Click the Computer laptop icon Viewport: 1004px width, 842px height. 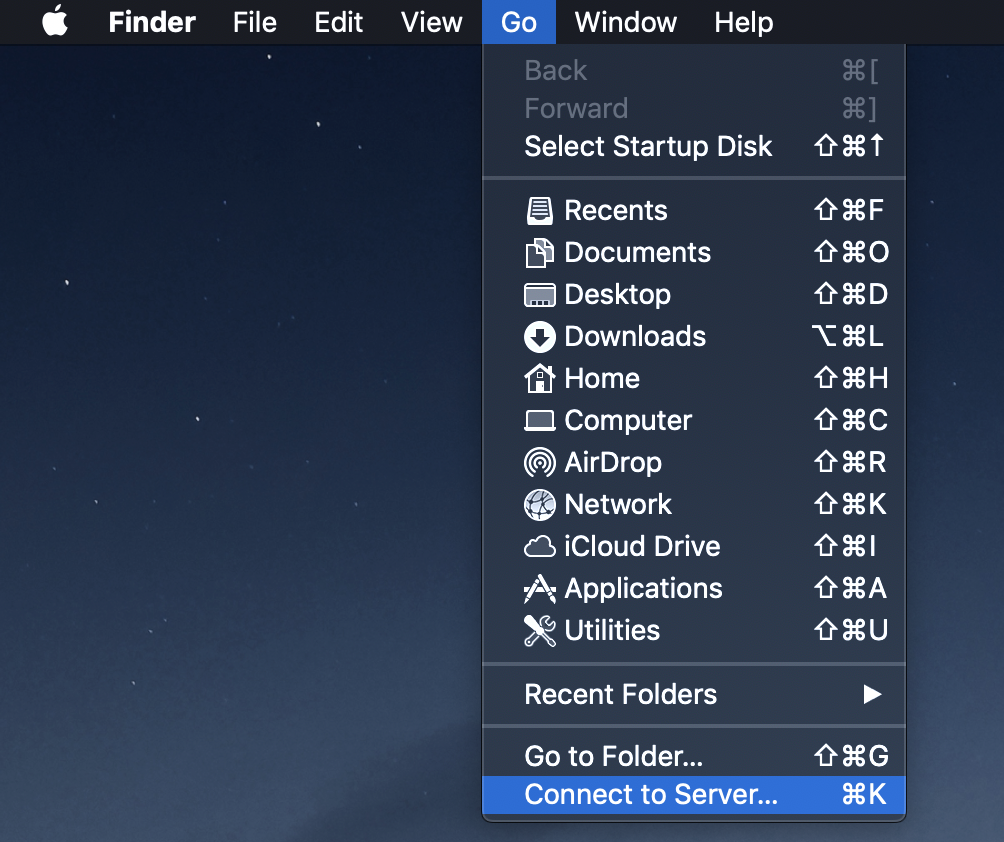(540, 421)
